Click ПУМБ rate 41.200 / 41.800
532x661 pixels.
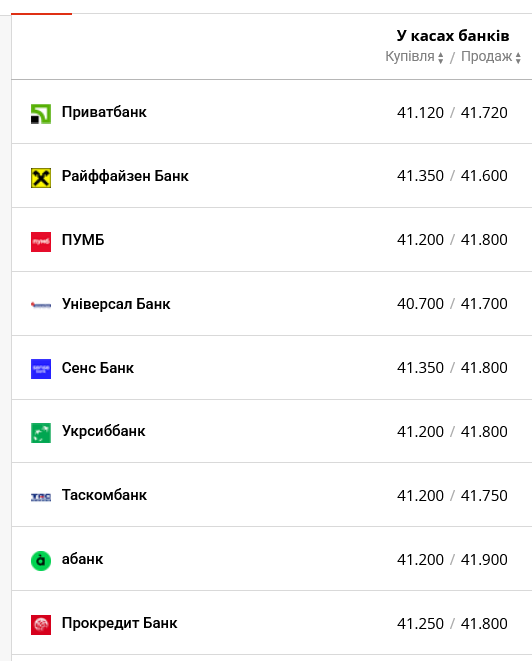452,240
